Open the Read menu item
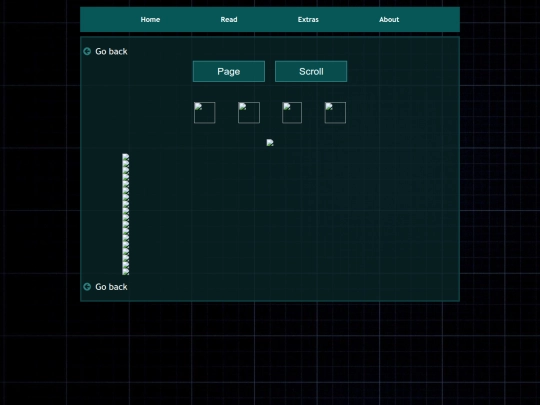 [229, 20]
